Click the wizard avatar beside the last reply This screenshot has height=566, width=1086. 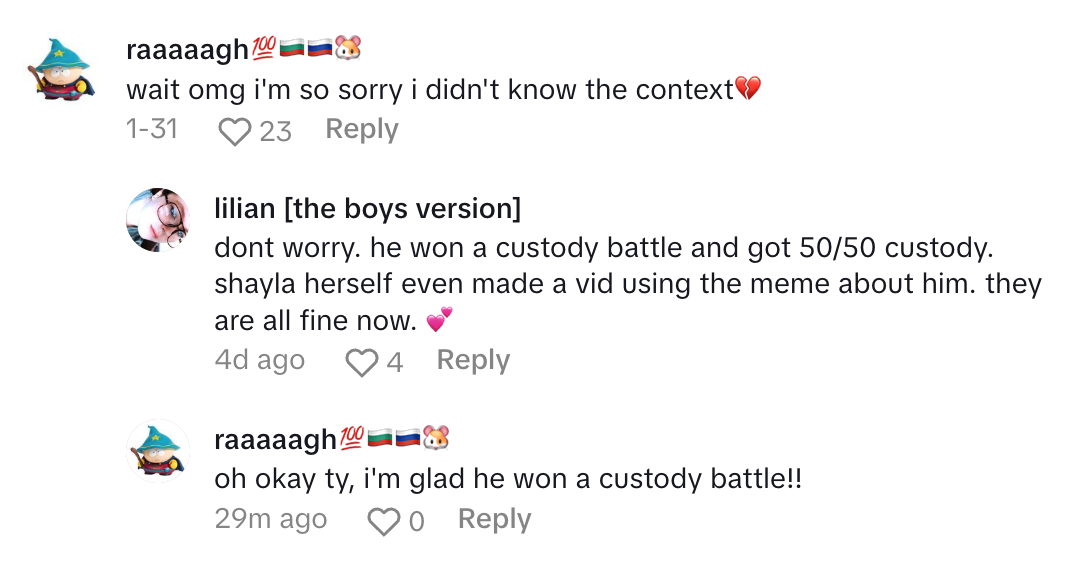point(157,449)
